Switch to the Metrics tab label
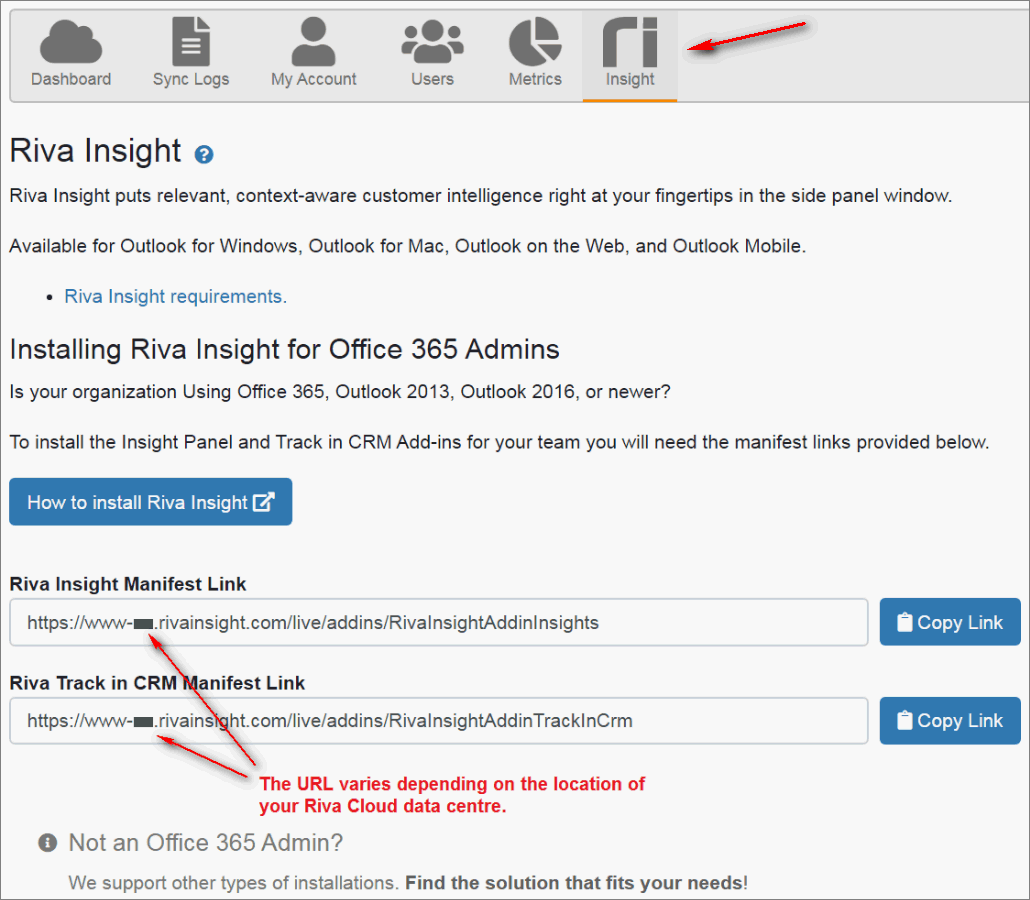1030x900 pixels. (x=535, y=79)
